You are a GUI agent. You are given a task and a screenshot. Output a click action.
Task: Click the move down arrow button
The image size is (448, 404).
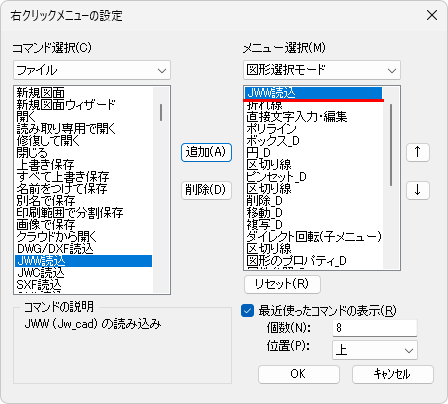pos(418,190)
